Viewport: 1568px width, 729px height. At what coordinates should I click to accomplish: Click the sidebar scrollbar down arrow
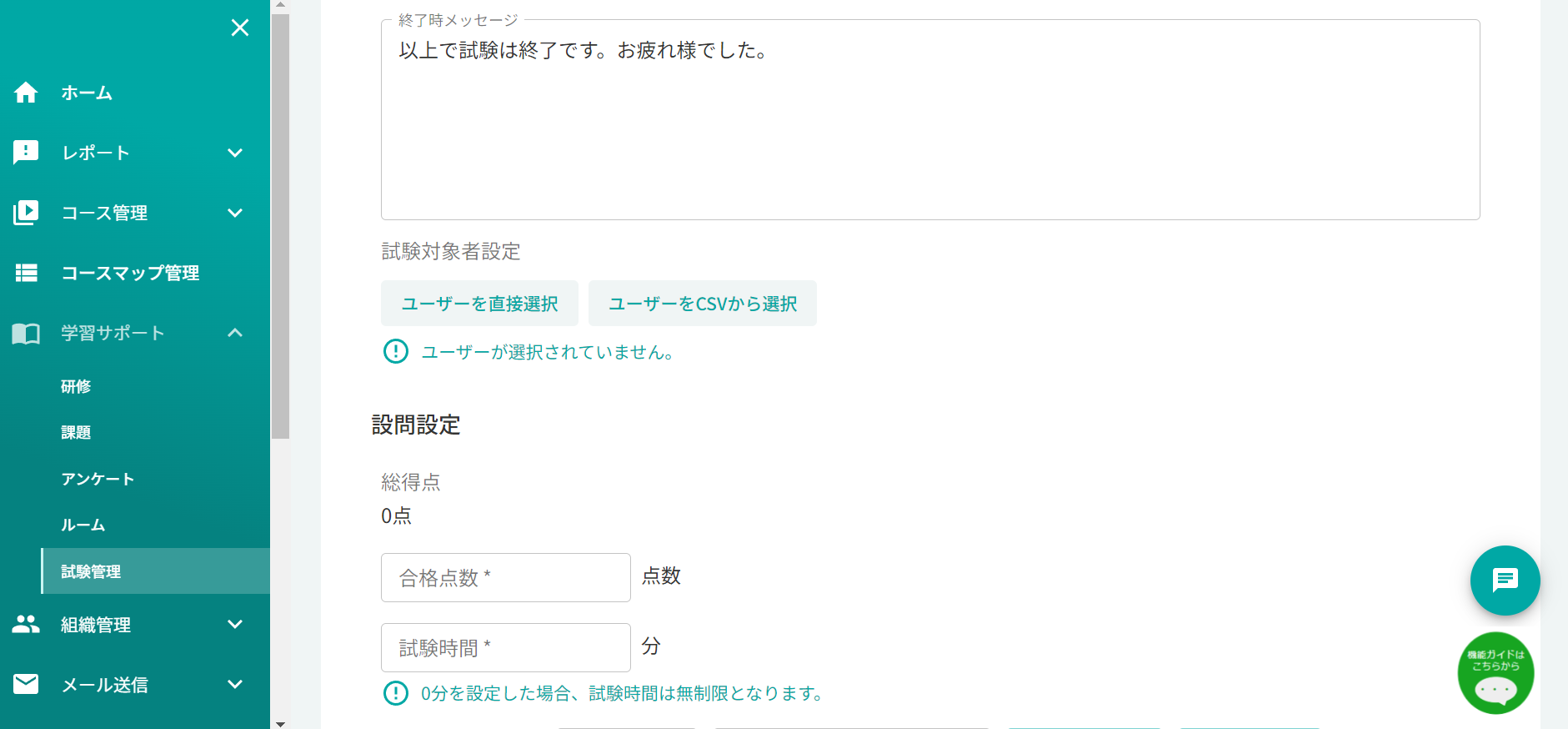click(280, 724)
